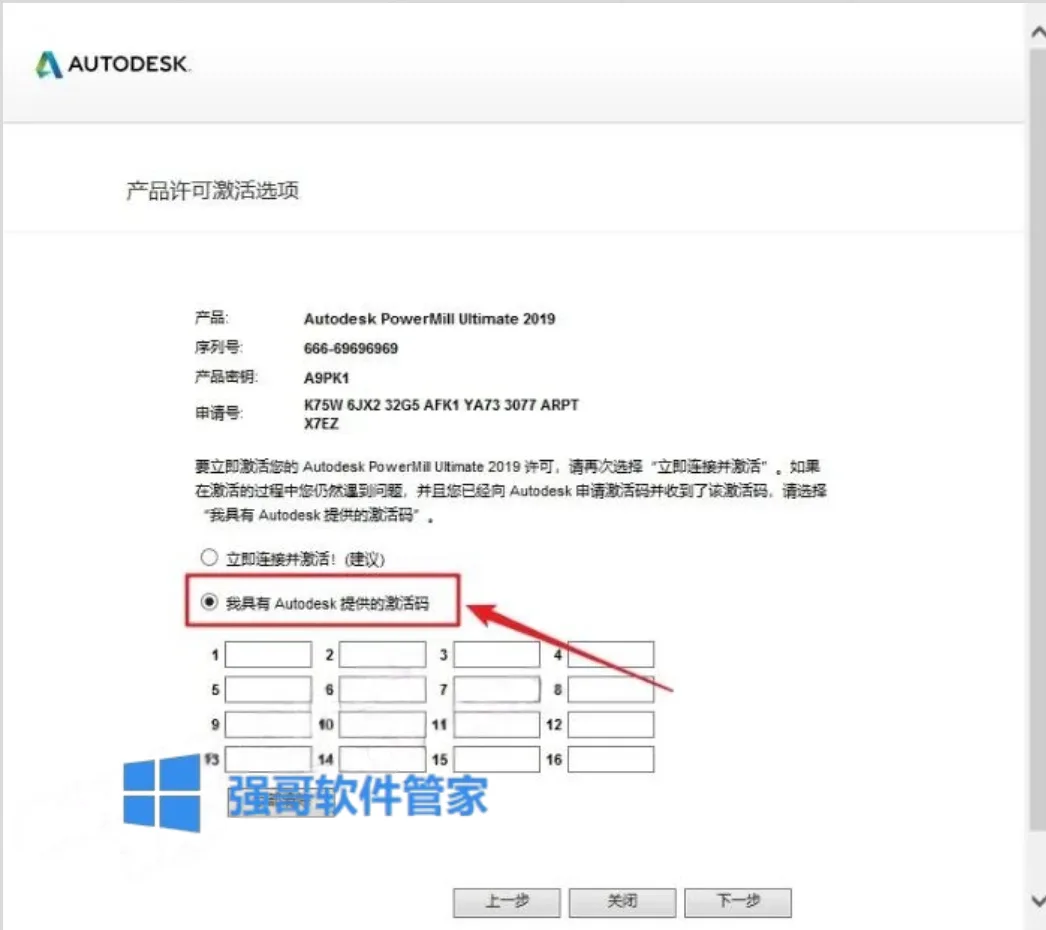Image resolution: width=1046 pixels, height=930 pixels.
Task: Click activation code field 14
Action: click(382, 759)
